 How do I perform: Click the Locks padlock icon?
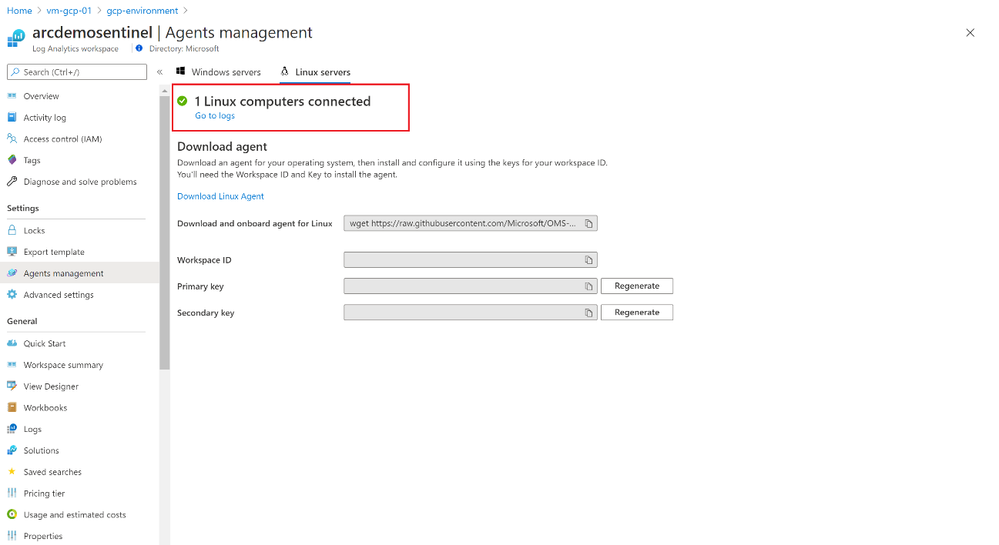11,230
